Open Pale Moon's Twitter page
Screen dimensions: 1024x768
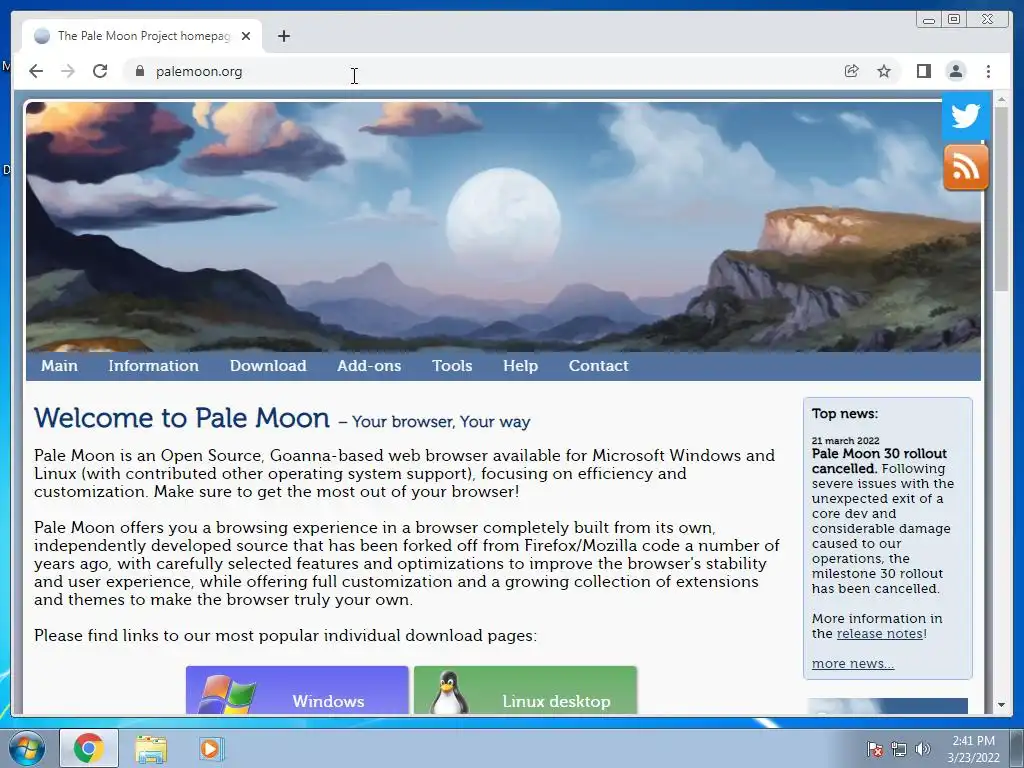click(x=965, y=116)
